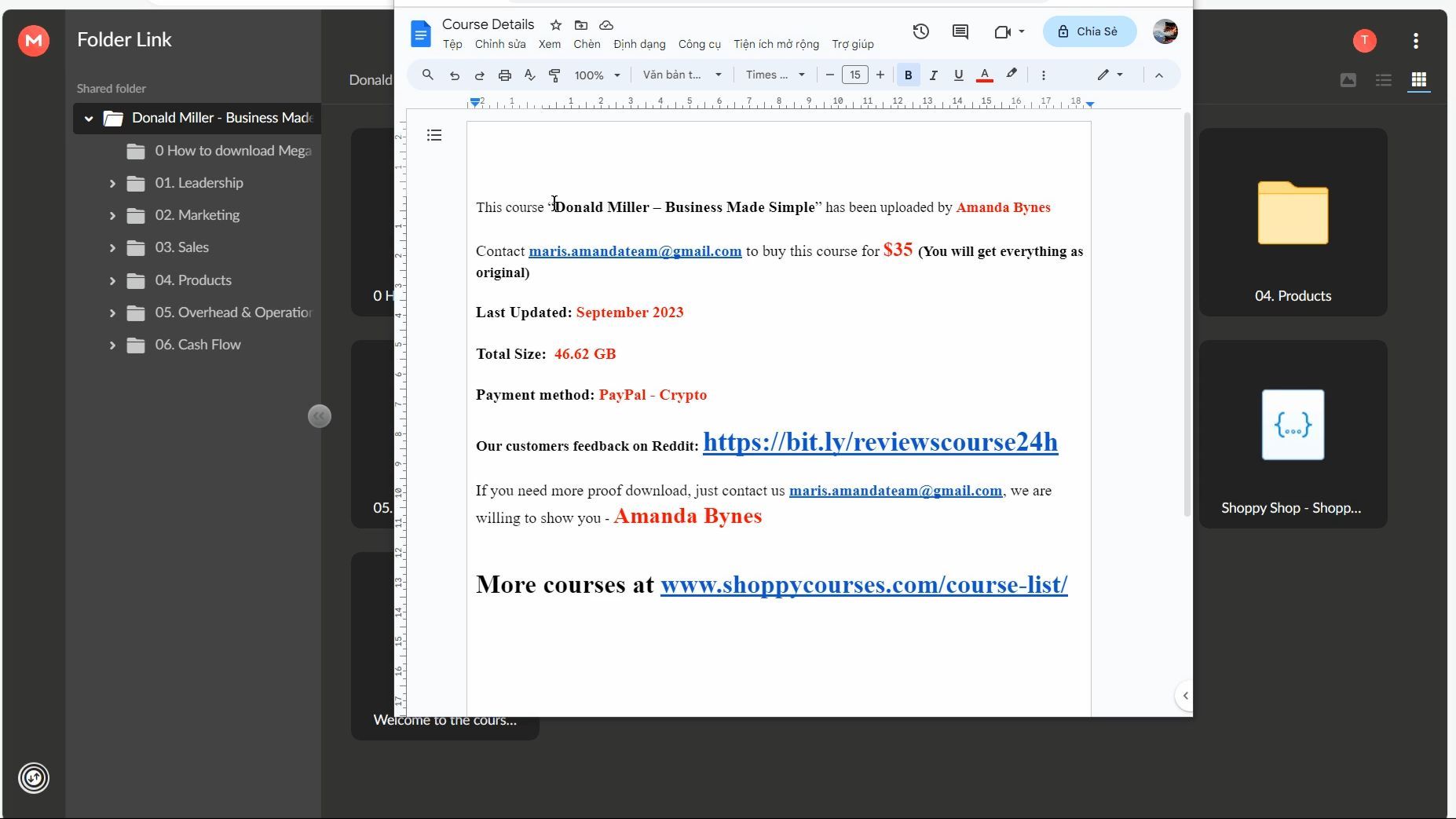
Task: Expand the 04. Products tree folder
Action: click(112, 281)
